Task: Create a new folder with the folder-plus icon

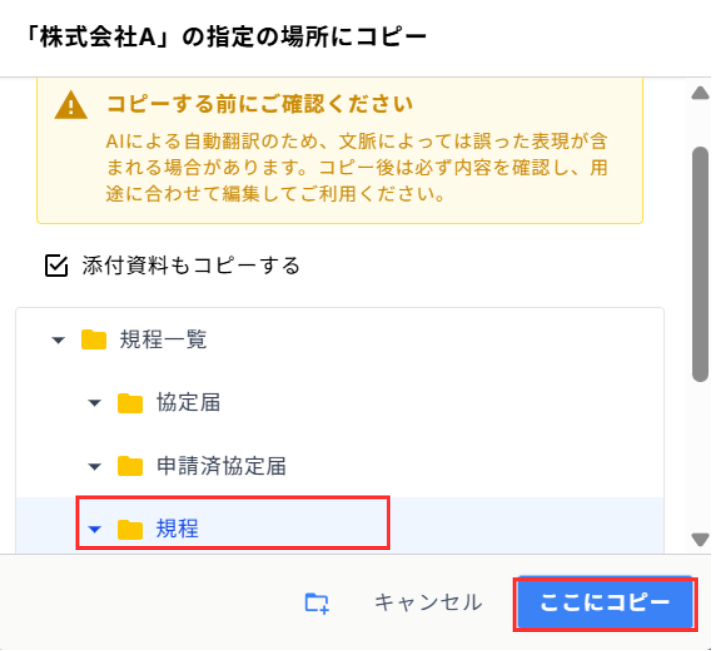Action: coord(317,602)
